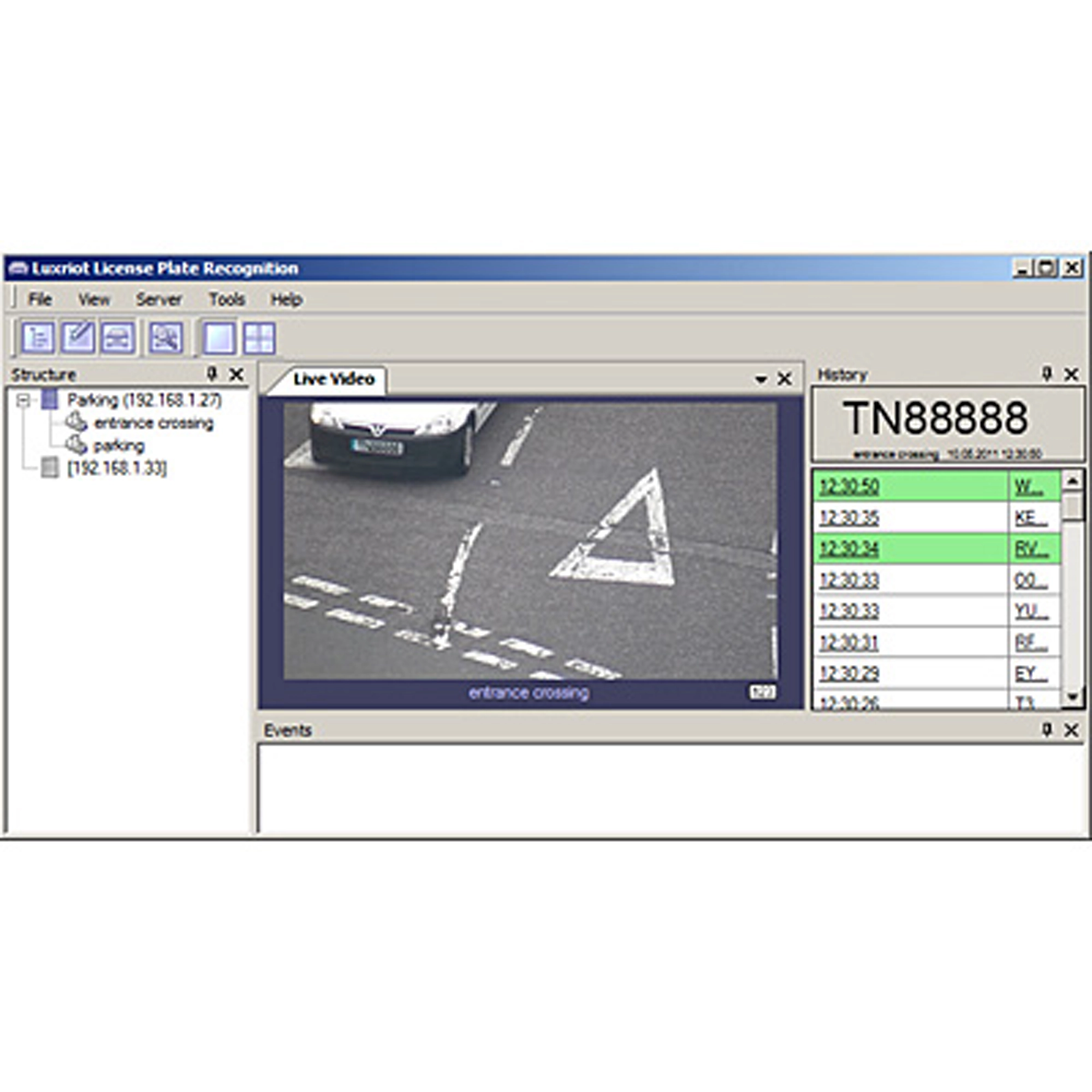The height and width of the screenshot is (1092, 1092).
Task: Click the W... plate link
Action: point(1029,486)
